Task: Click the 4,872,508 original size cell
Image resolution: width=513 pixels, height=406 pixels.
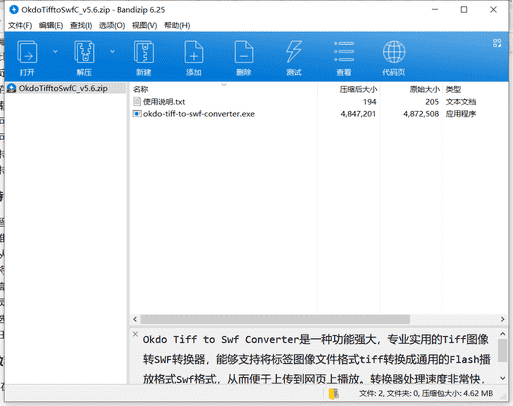Action: click(421, 114)
